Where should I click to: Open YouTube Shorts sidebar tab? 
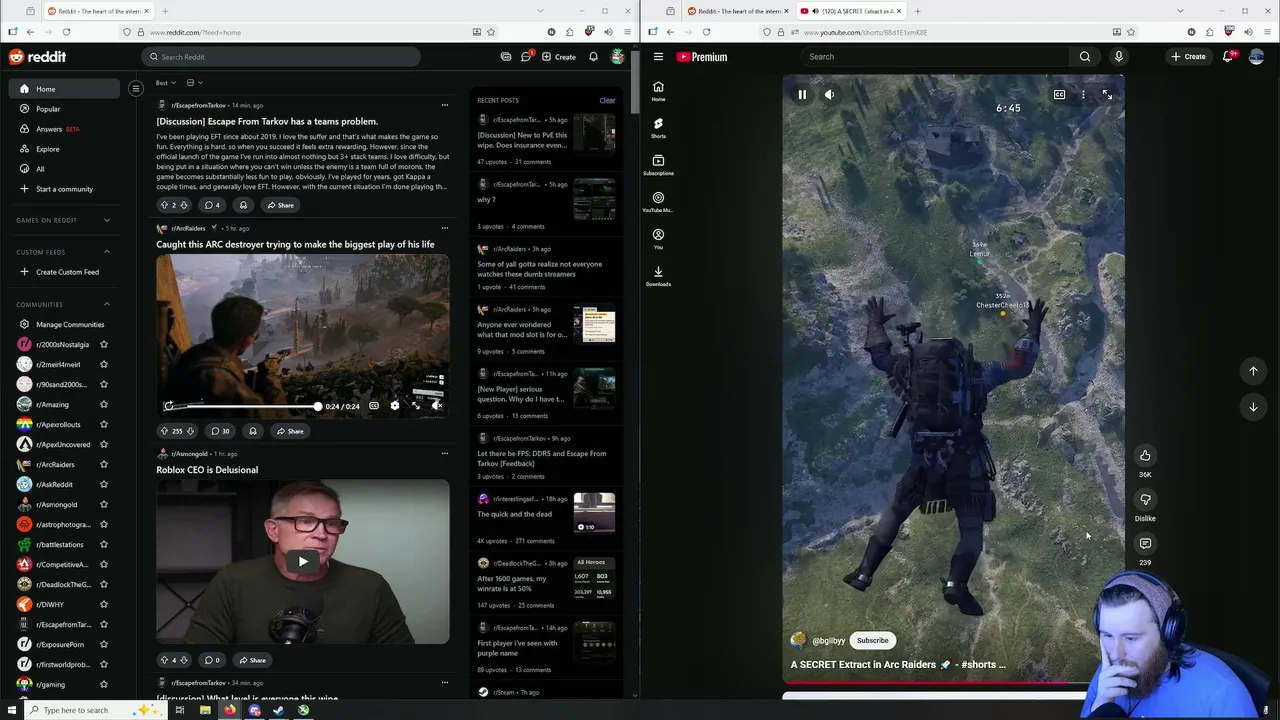[x=658, y=128]
